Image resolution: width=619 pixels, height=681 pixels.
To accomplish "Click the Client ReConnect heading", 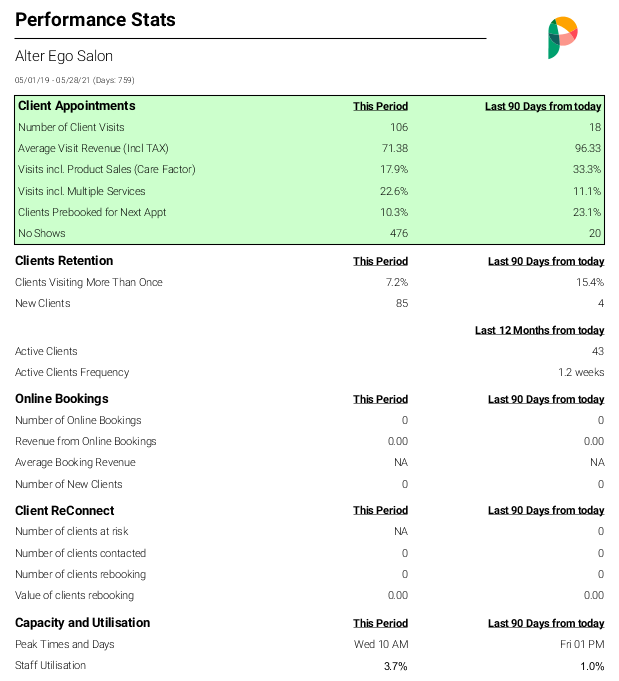I will (64, 511).
